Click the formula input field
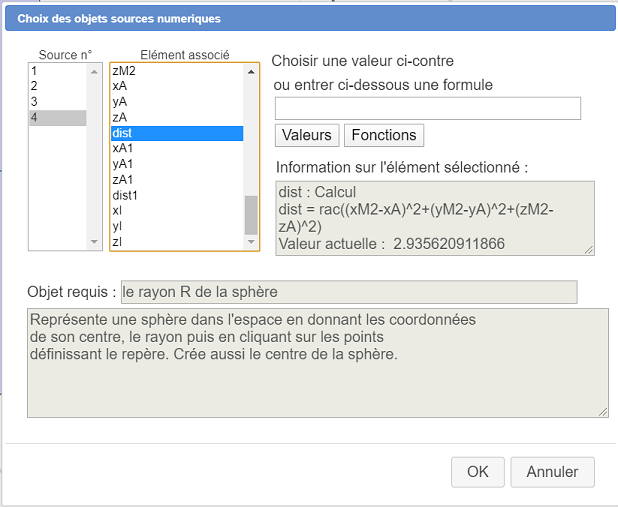 [x=428, y=108]
